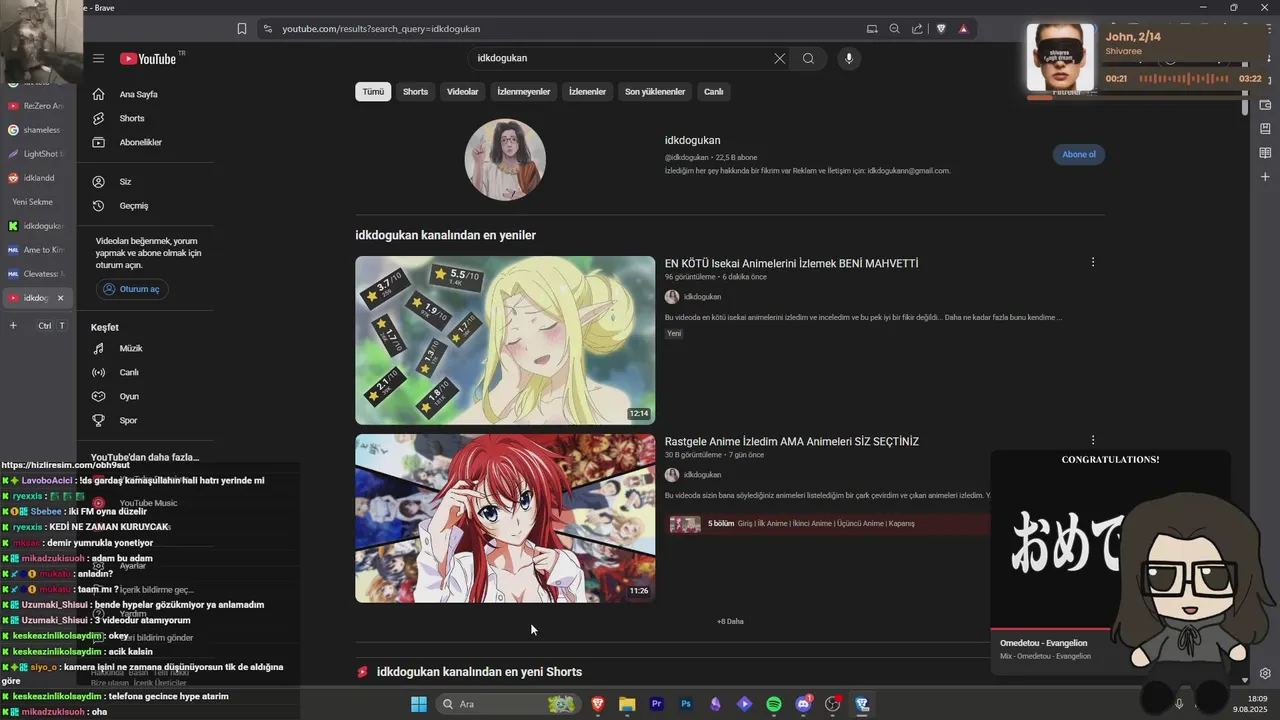Open File Explorer from taskbar

pos(627,704)
